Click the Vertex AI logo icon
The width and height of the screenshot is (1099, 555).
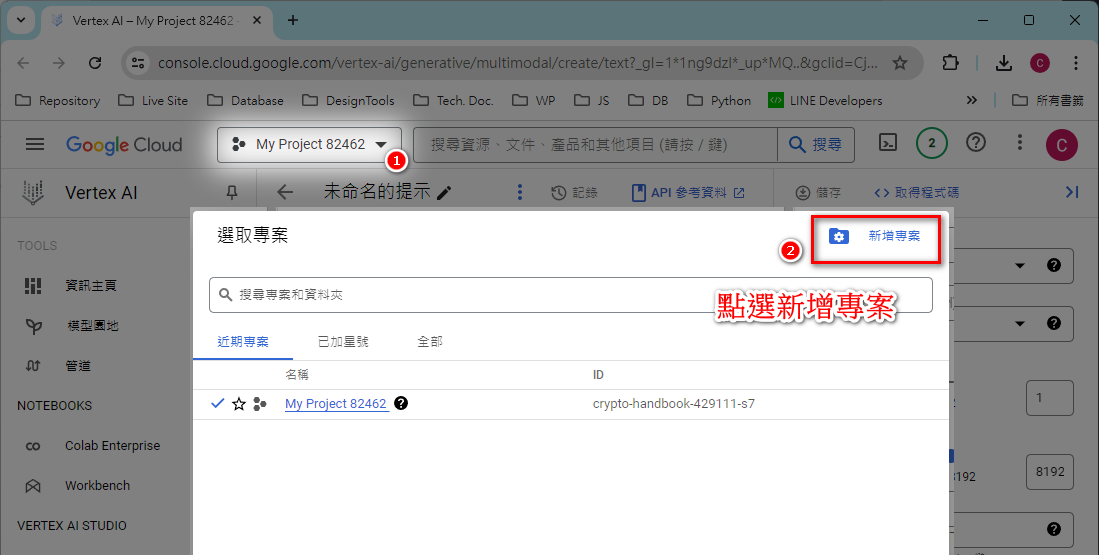click(33, 193)
